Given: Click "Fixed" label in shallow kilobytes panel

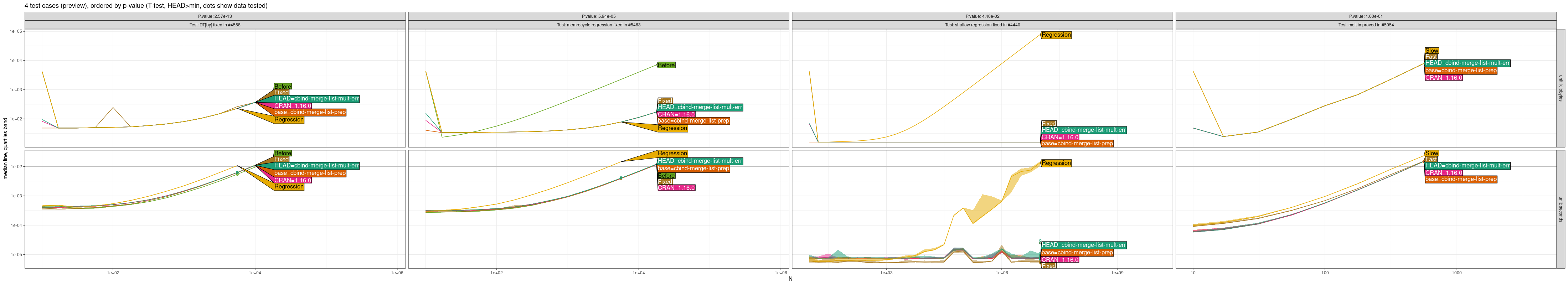Looking at the screenshot, I should tap(1048, 124).
